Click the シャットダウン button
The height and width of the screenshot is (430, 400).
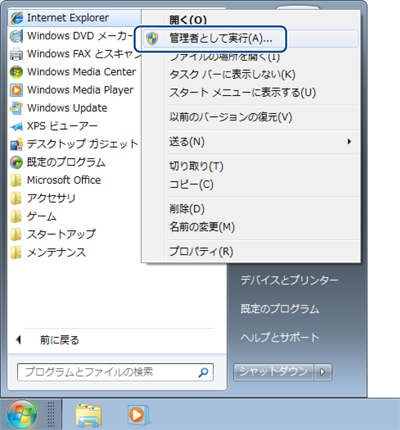tap(273, 372)
